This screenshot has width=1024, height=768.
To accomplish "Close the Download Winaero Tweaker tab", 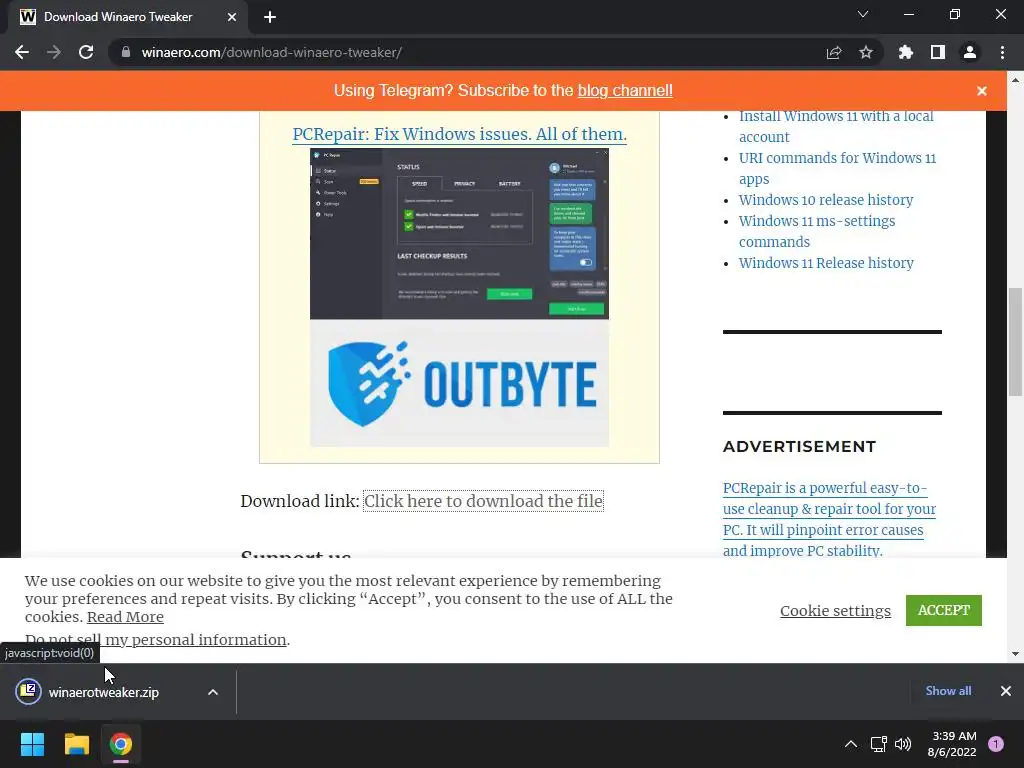I will (x=232, y=17).
